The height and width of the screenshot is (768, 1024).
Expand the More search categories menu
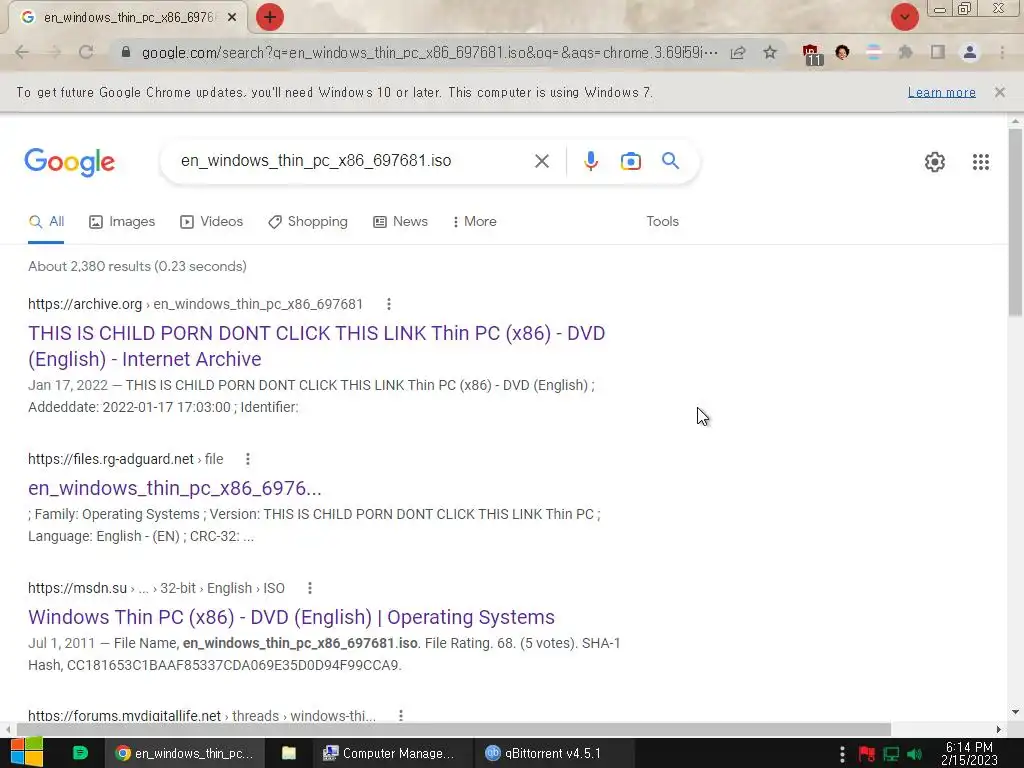[x=474, y=221]
